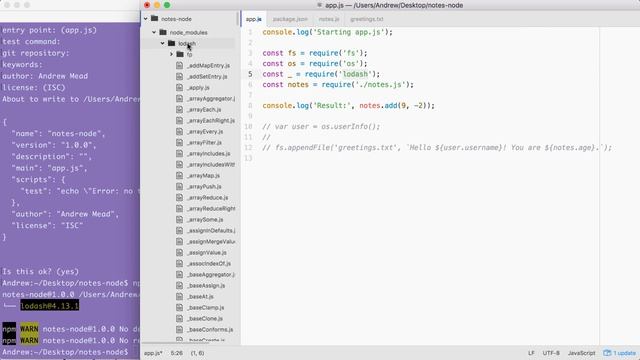This screenshot has width=640, height=360.
Task: Click the commented fs.appendFile line
Action: tap(437, 148)
